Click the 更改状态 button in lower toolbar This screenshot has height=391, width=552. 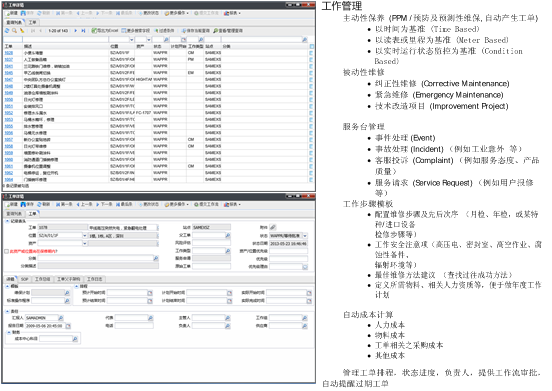(149, 204)
